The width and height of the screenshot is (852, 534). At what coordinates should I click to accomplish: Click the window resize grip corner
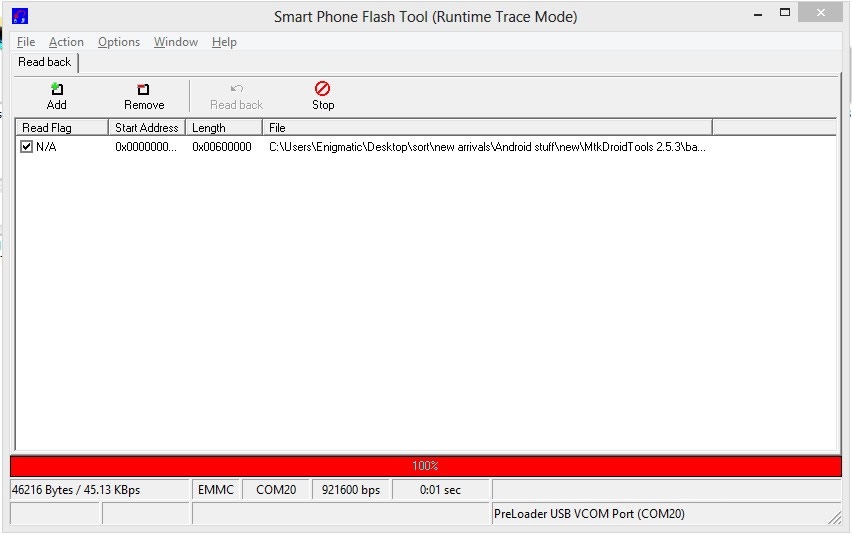[x=835, y=518]
